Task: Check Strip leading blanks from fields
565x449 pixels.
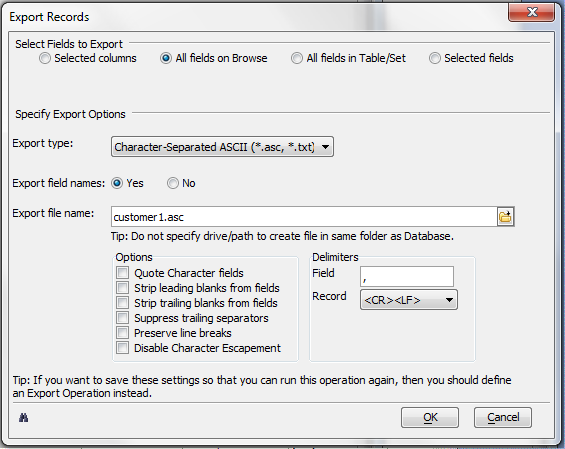Action: coord(123,288)
